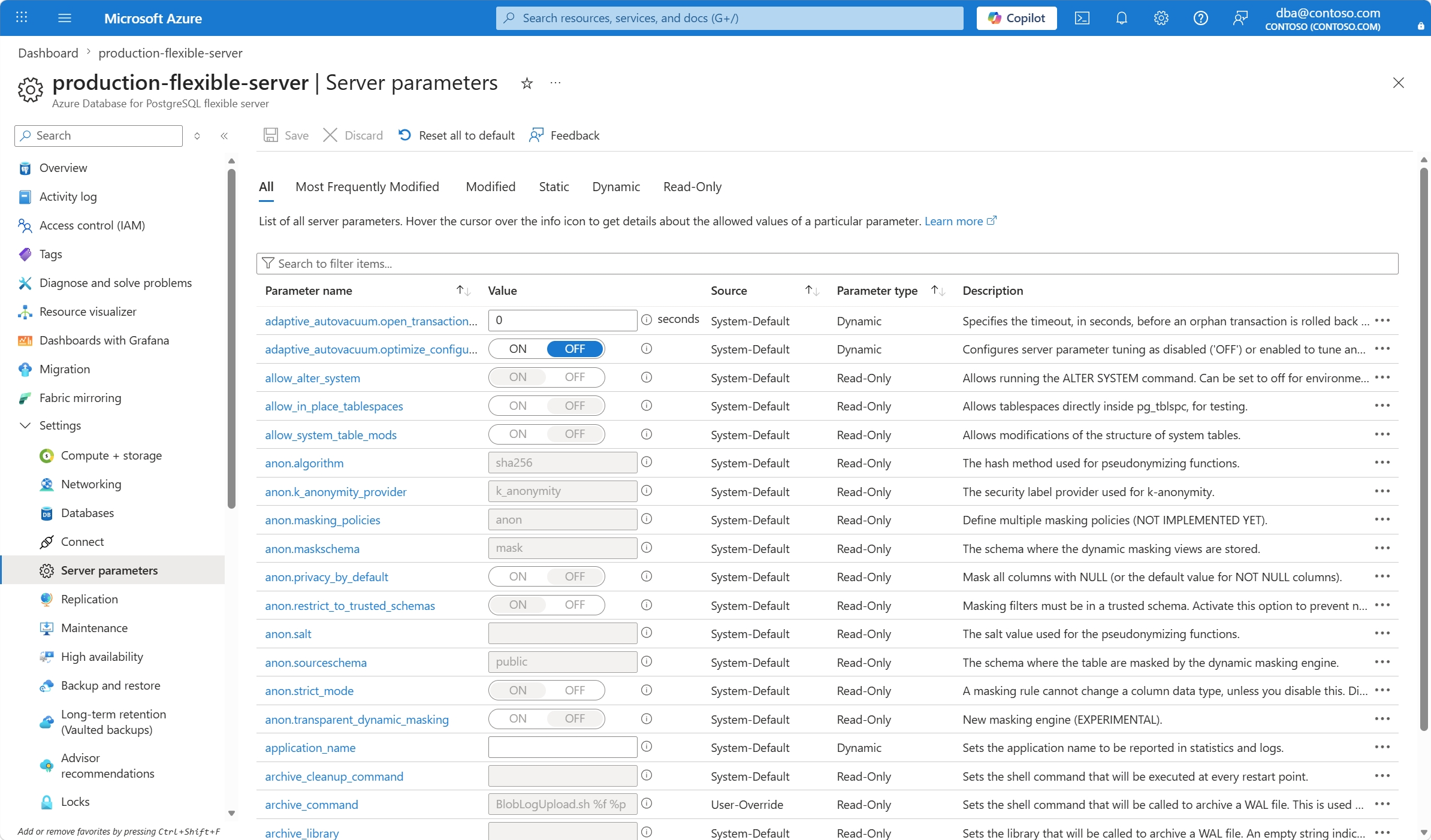1431x840 pixels.
Task: Switch to the Dynamic tab
Action: [x=616, y=187]
